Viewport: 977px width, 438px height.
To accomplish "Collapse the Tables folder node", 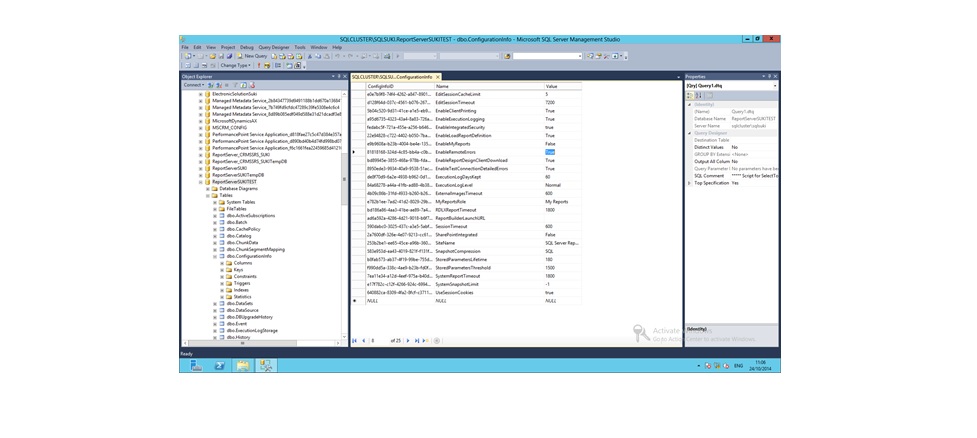I will pyautogui.click(x=207, y=195).
